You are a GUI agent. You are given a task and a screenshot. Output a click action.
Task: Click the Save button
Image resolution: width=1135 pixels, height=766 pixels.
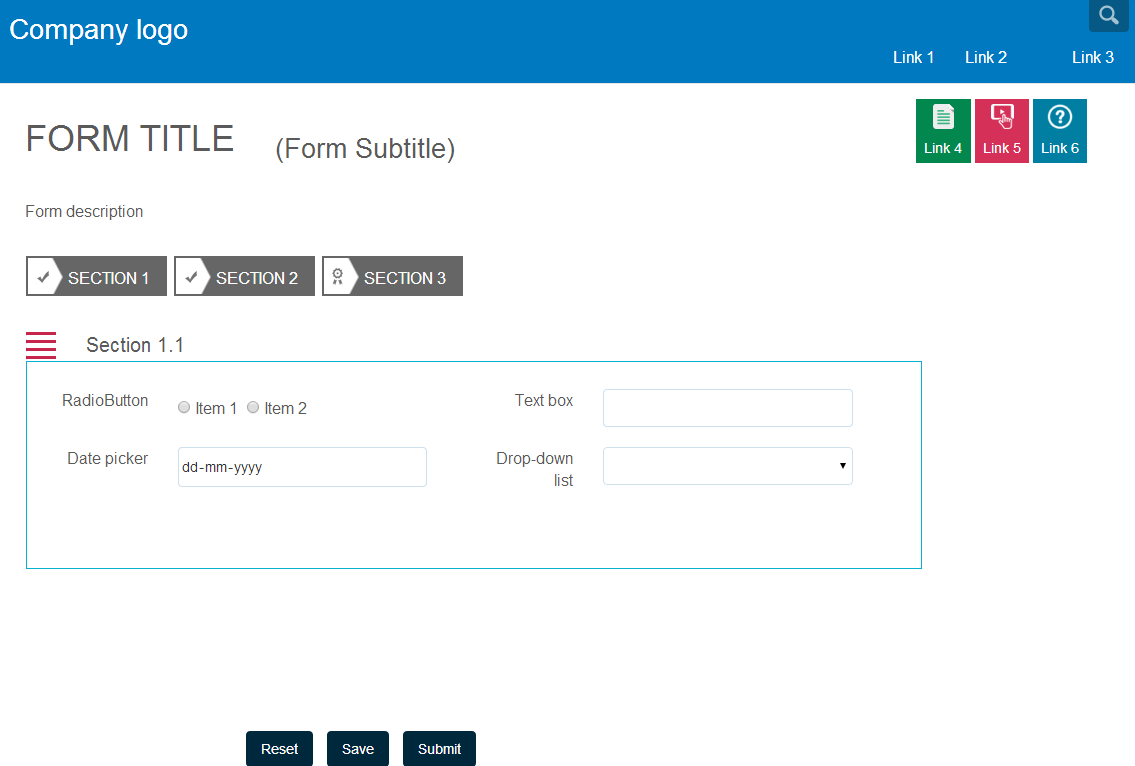pyautogui.click(x=358, y=749)
